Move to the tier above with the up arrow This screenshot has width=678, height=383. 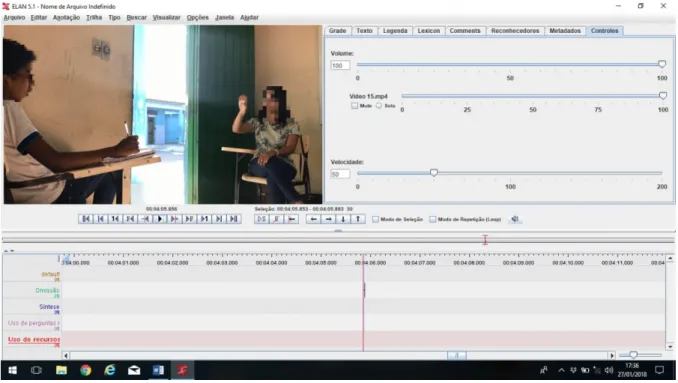pyautogui.click(x=358, y=219)
